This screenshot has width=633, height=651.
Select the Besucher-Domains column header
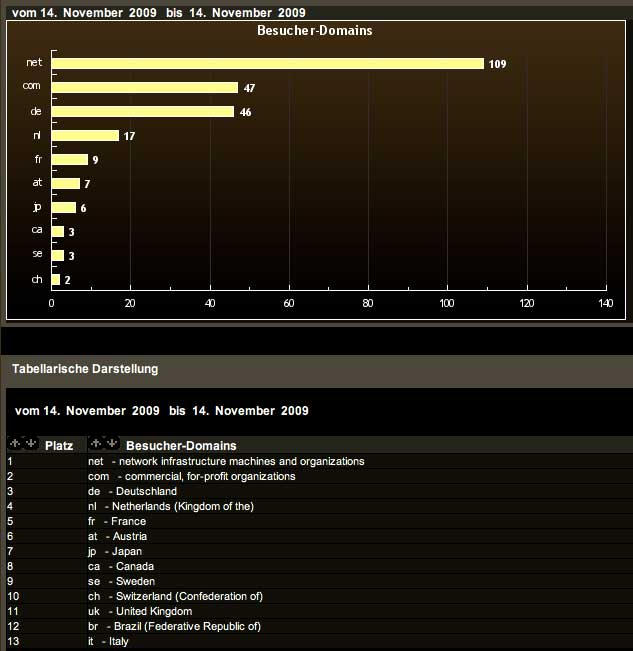[181, 445]
